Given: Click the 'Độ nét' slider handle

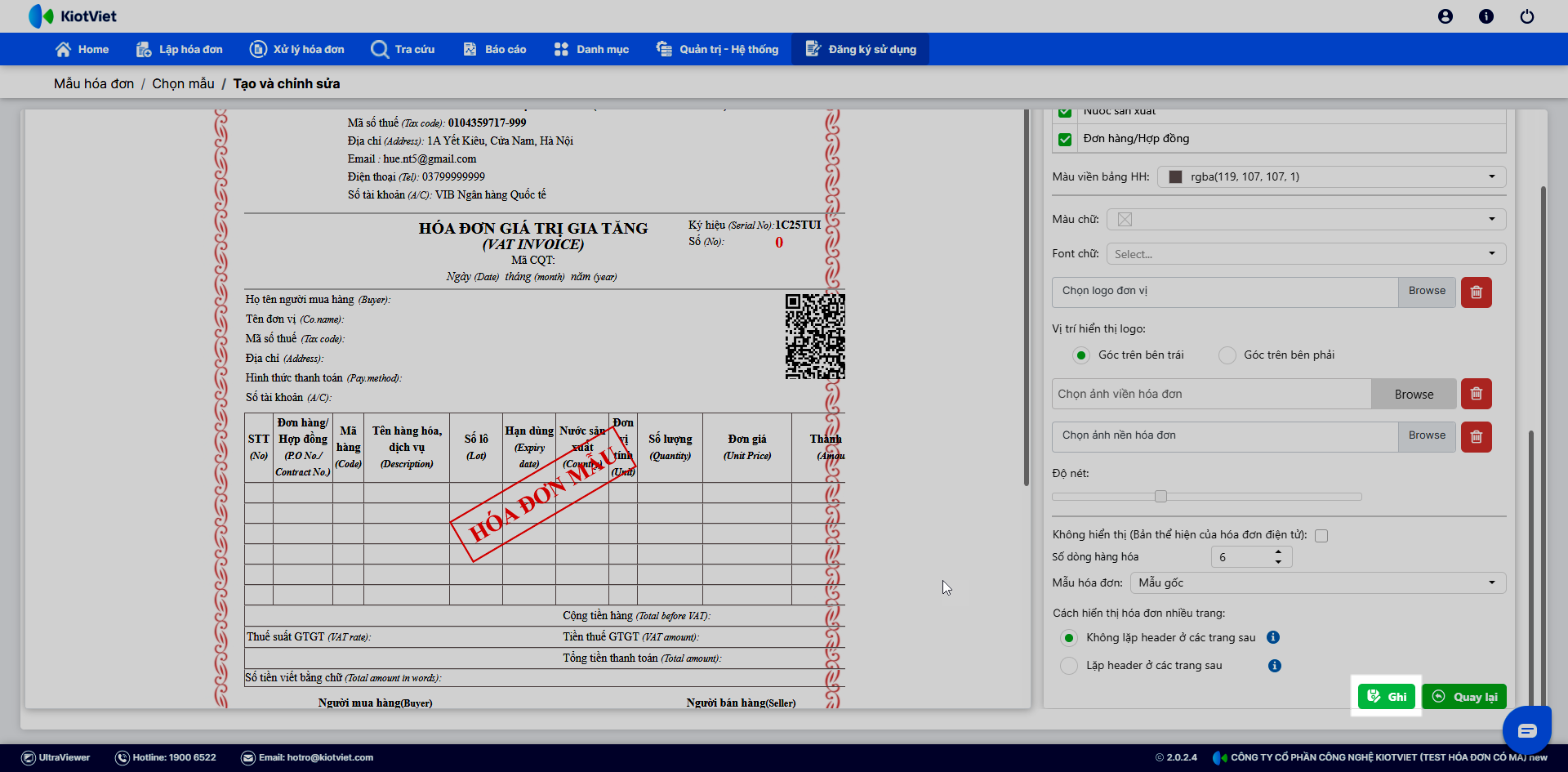Looking at the screenshot, I should coord(1160,497).
